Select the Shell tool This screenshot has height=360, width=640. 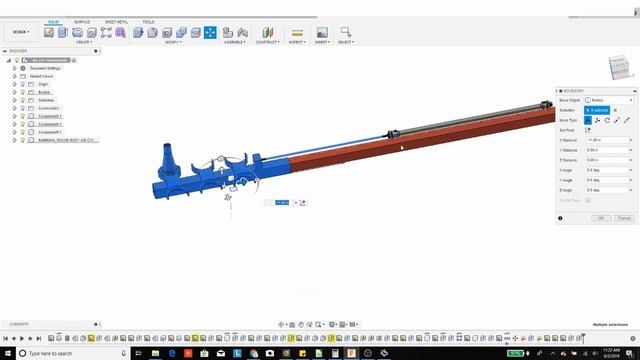pyautogui.click(x=167, y=32)
